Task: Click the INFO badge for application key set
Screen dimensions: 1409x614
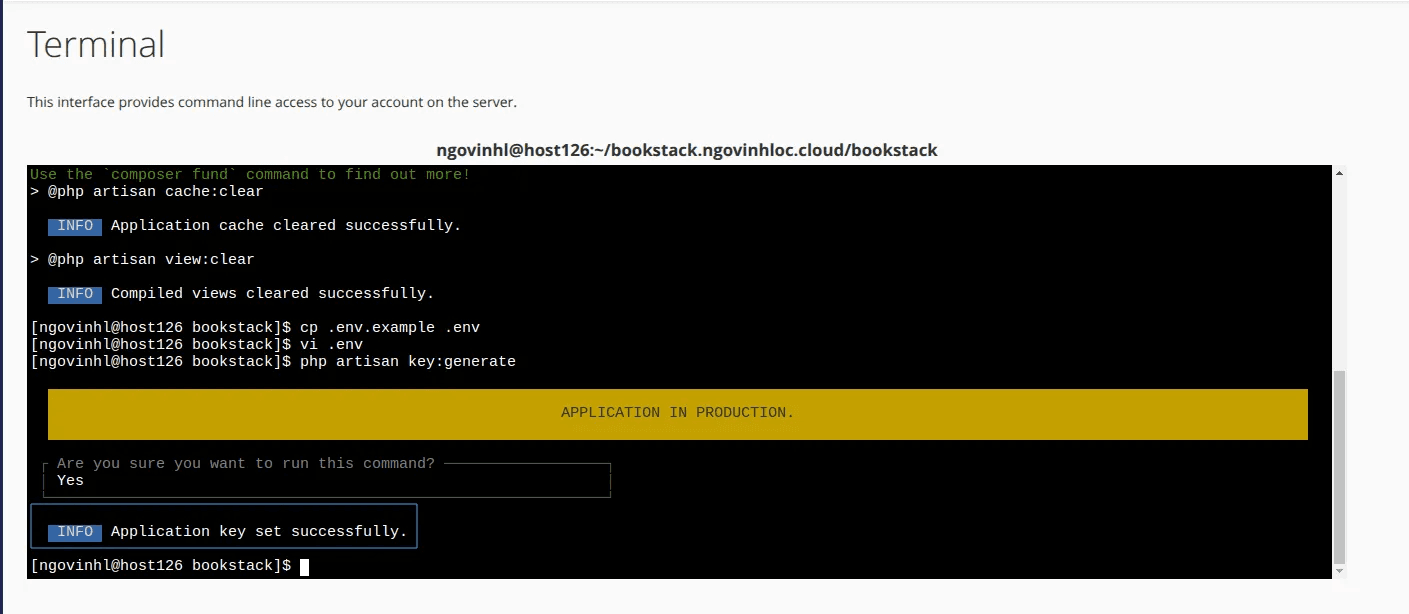Action: [x=74, y=531]
